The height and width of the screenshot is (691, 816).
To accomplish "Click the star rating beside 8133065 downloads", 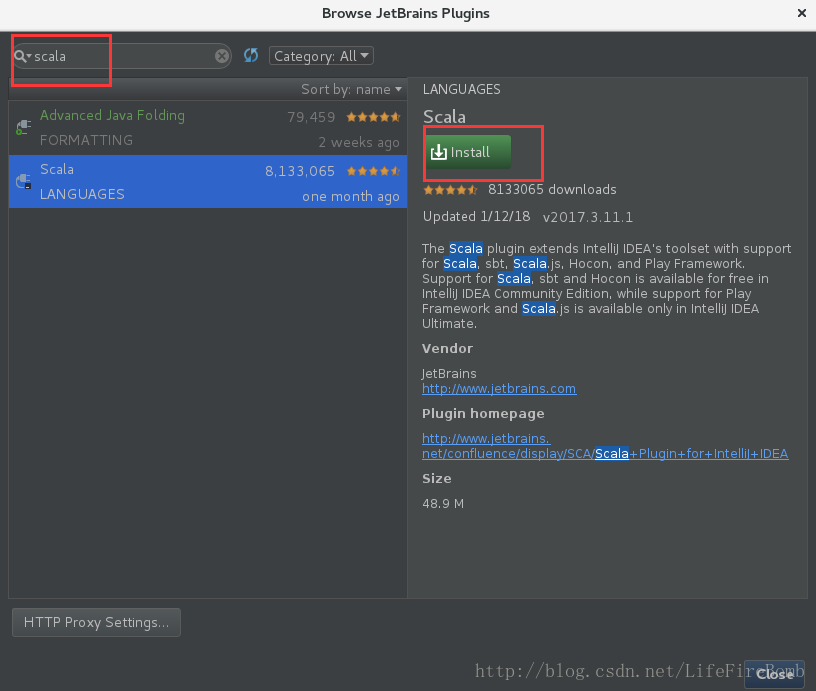I will [450, 190].
